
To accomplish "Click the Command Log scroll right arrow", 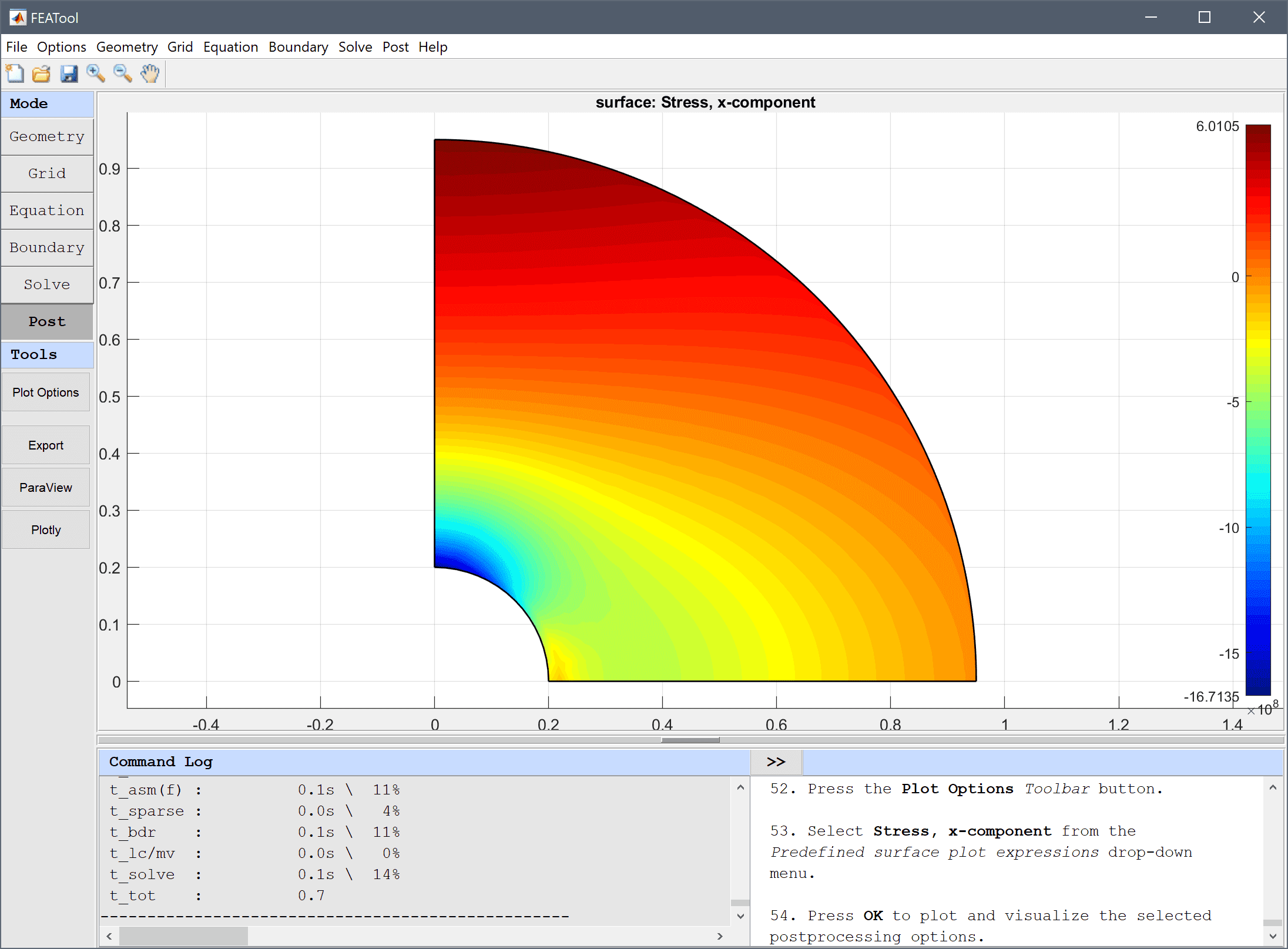I will [x=720, y=936].
